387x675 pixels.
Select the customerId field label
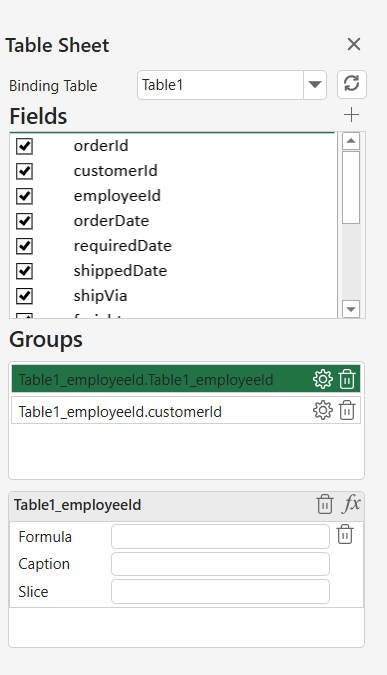click(115, 171)
